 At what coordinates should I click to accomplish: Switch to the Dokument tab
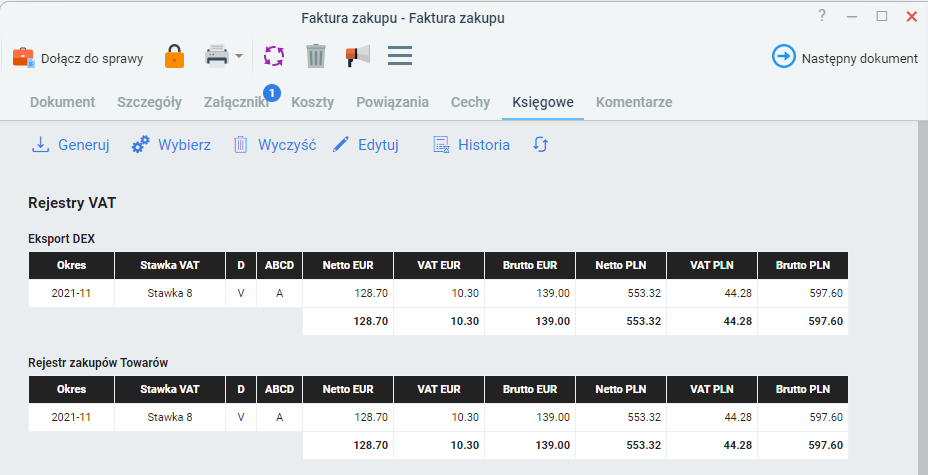(x=63, y=102)
